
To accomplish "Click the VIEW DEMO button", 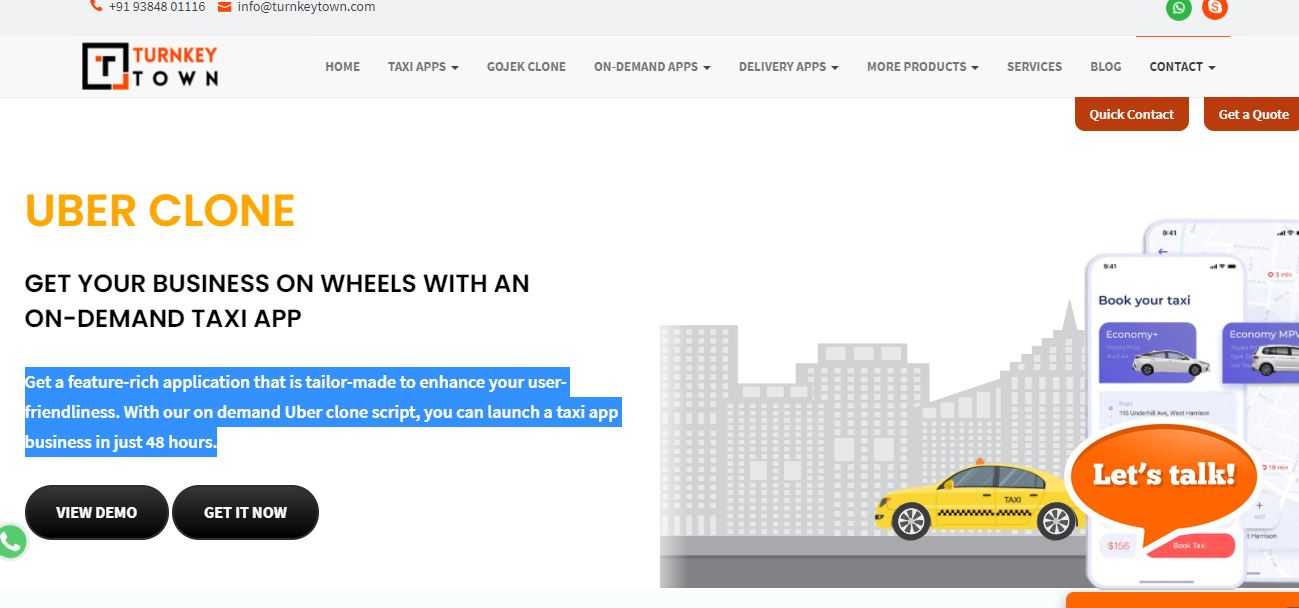I will click(x=96, y=512).
